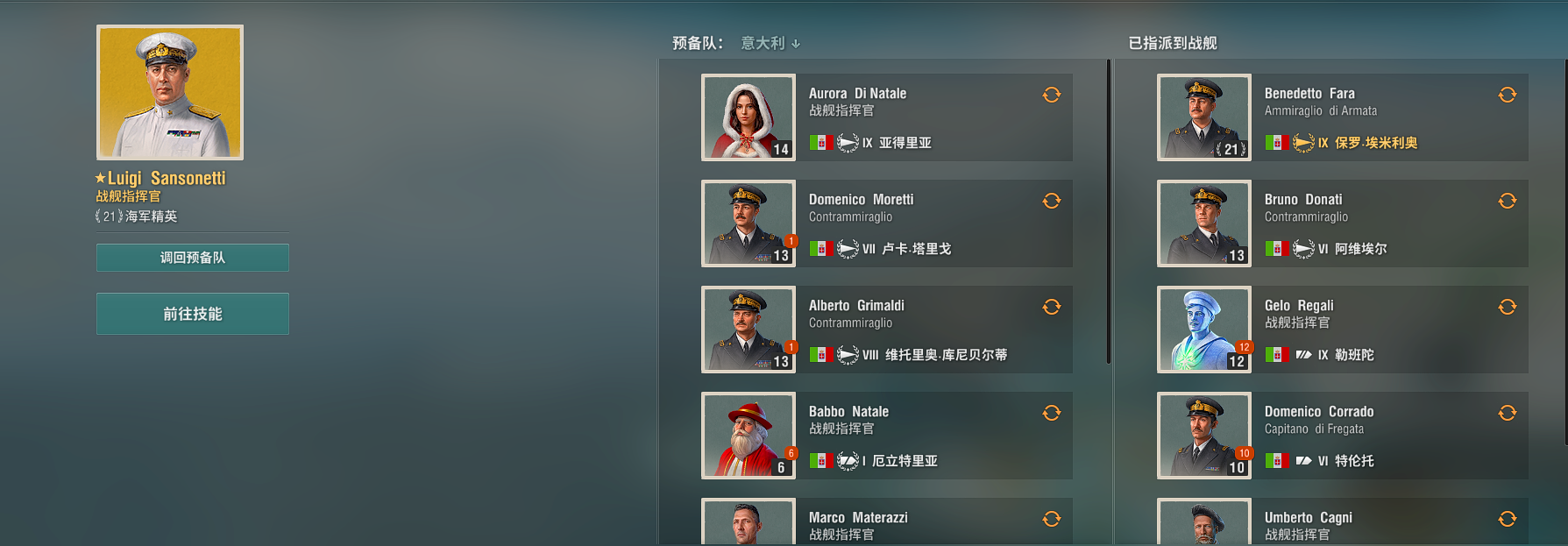This screenshot has height=546, width=1568.
Task: Click swap icon for Marco Materazzi
Action: point(1052,519)
